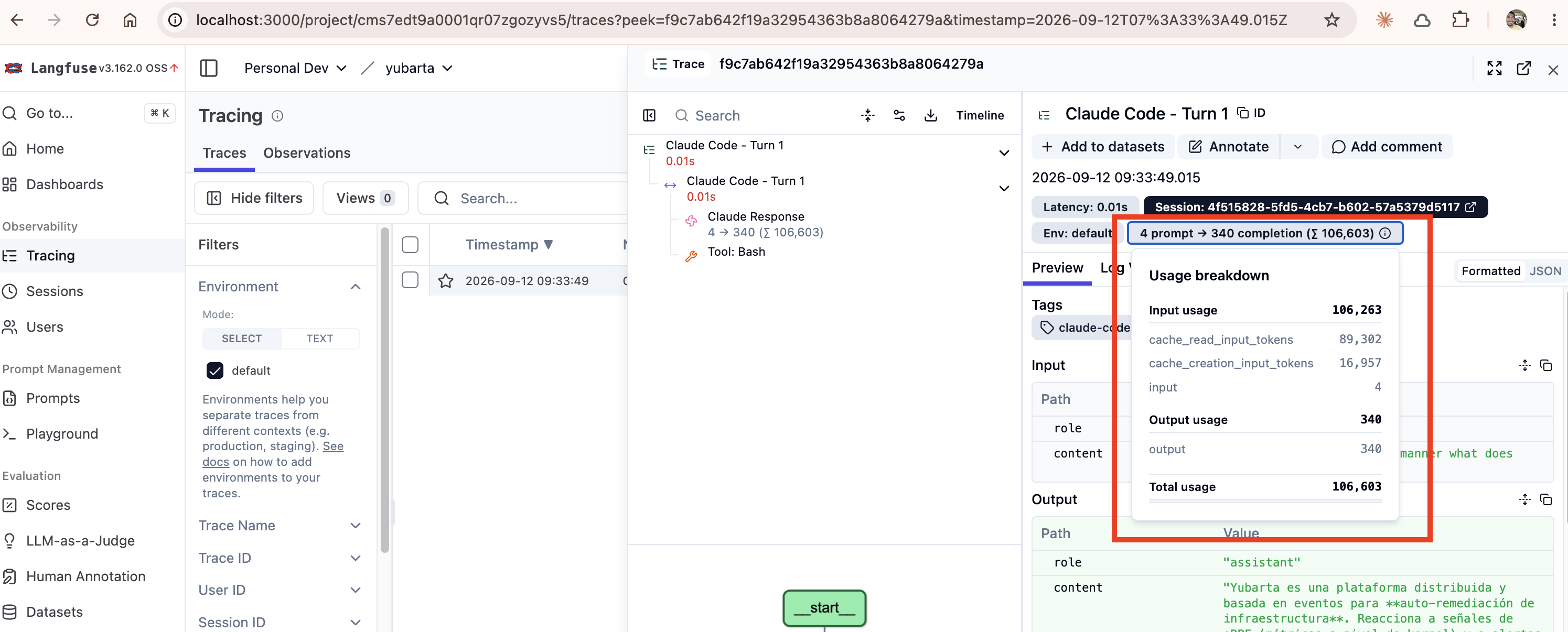The height and width of the screenshot is (632, 1568).
Task: Focus the trace tree Search field
Action: [x=761, y=116]
